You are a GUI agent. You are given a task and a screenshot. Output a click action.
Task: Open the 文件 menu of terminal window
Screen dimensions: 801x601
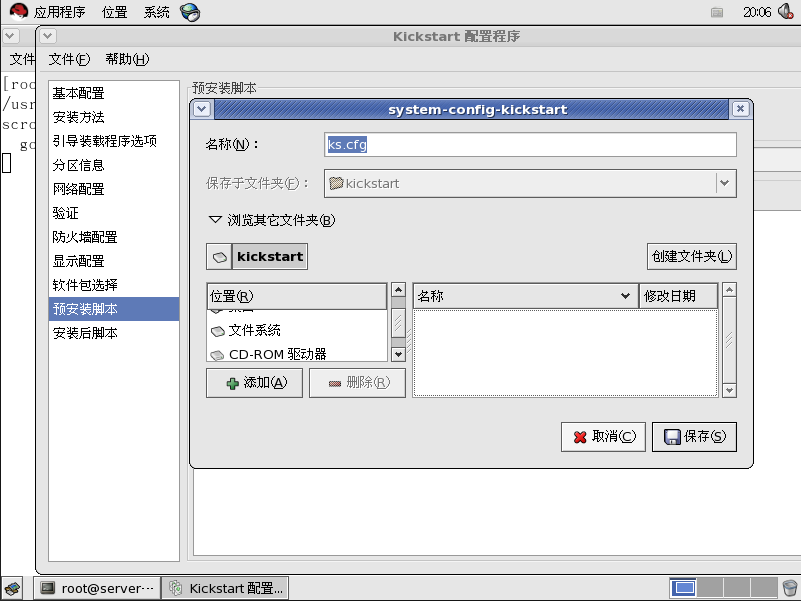(x=22, y=59)
